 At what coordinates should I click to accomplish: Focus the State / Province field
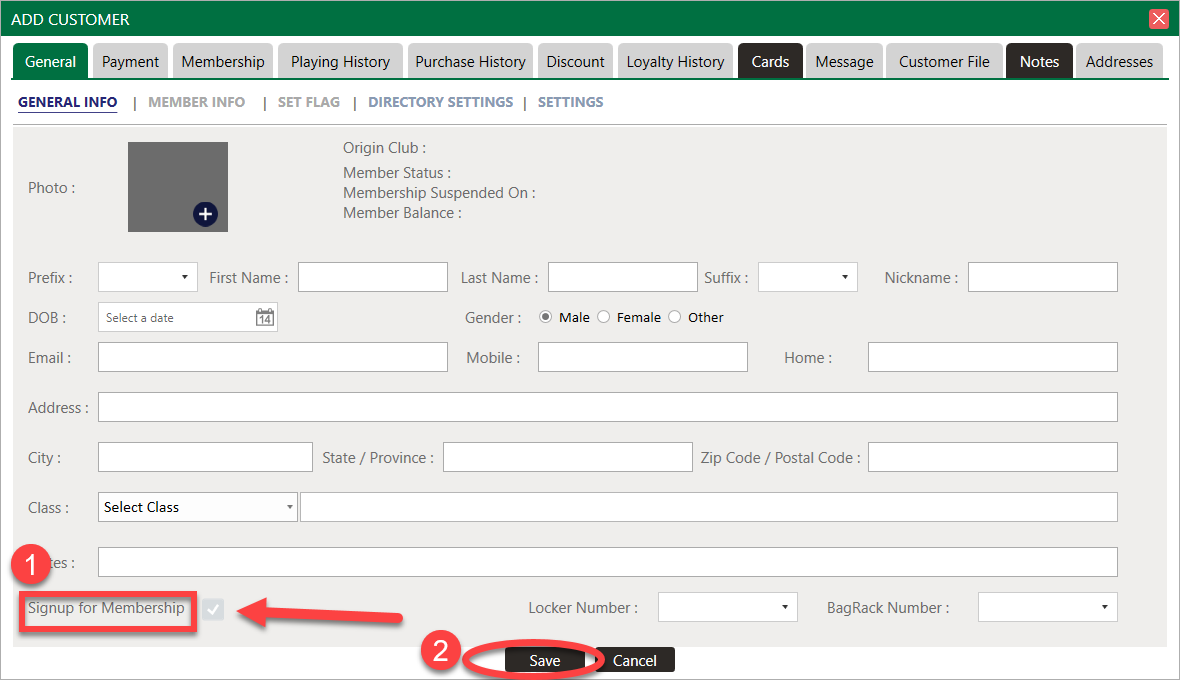tap(567, 457)
